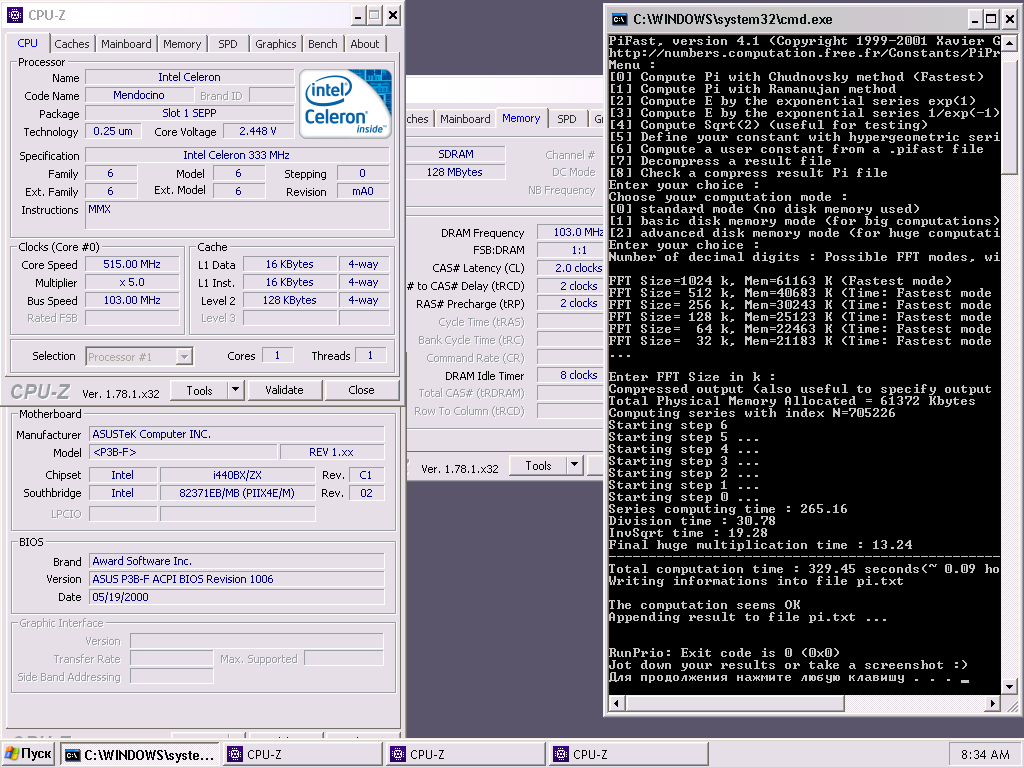Click the i440BX/ZX chipset field

[237, 475]
